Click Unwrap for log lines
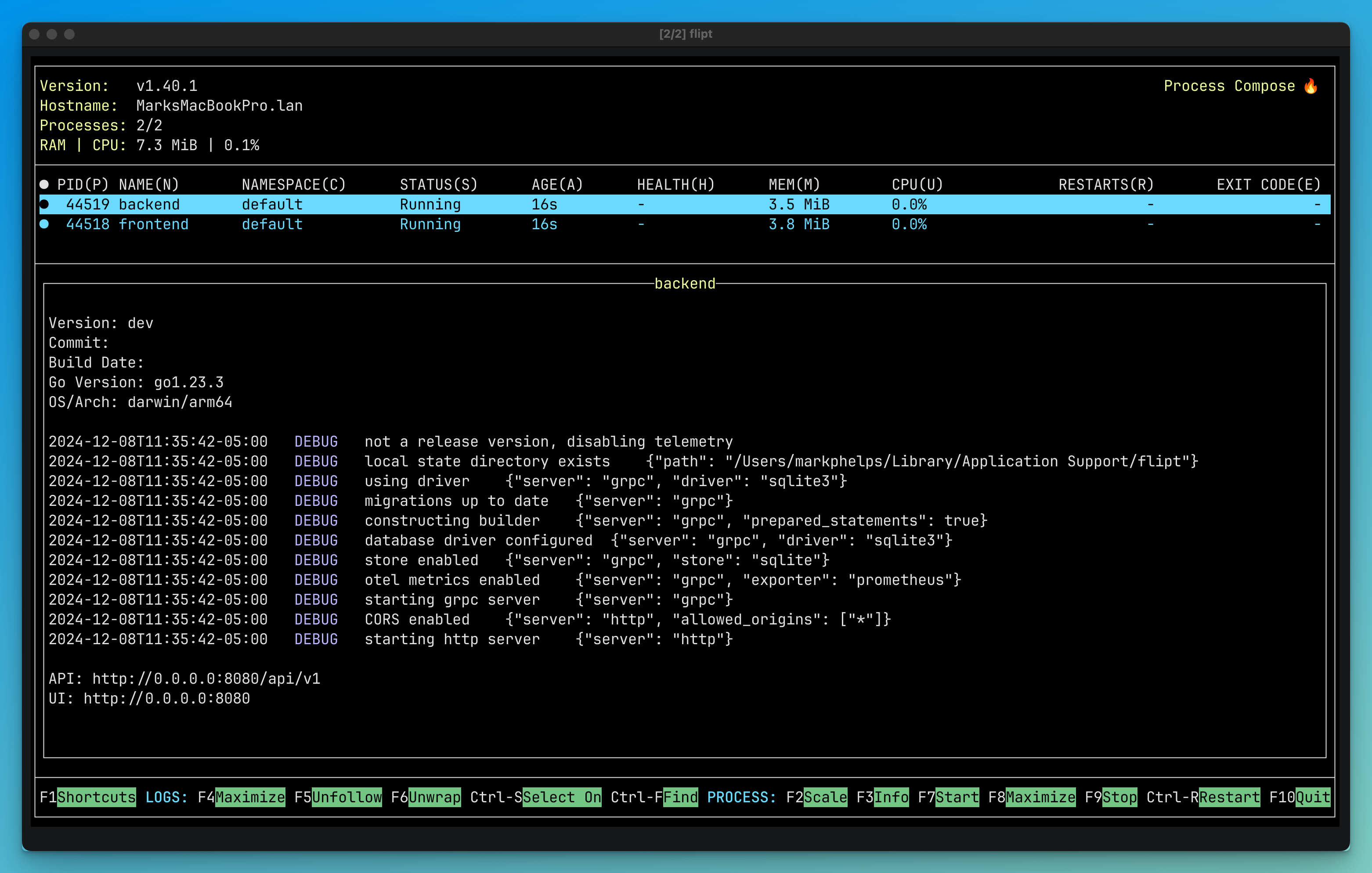 (434, 797)
